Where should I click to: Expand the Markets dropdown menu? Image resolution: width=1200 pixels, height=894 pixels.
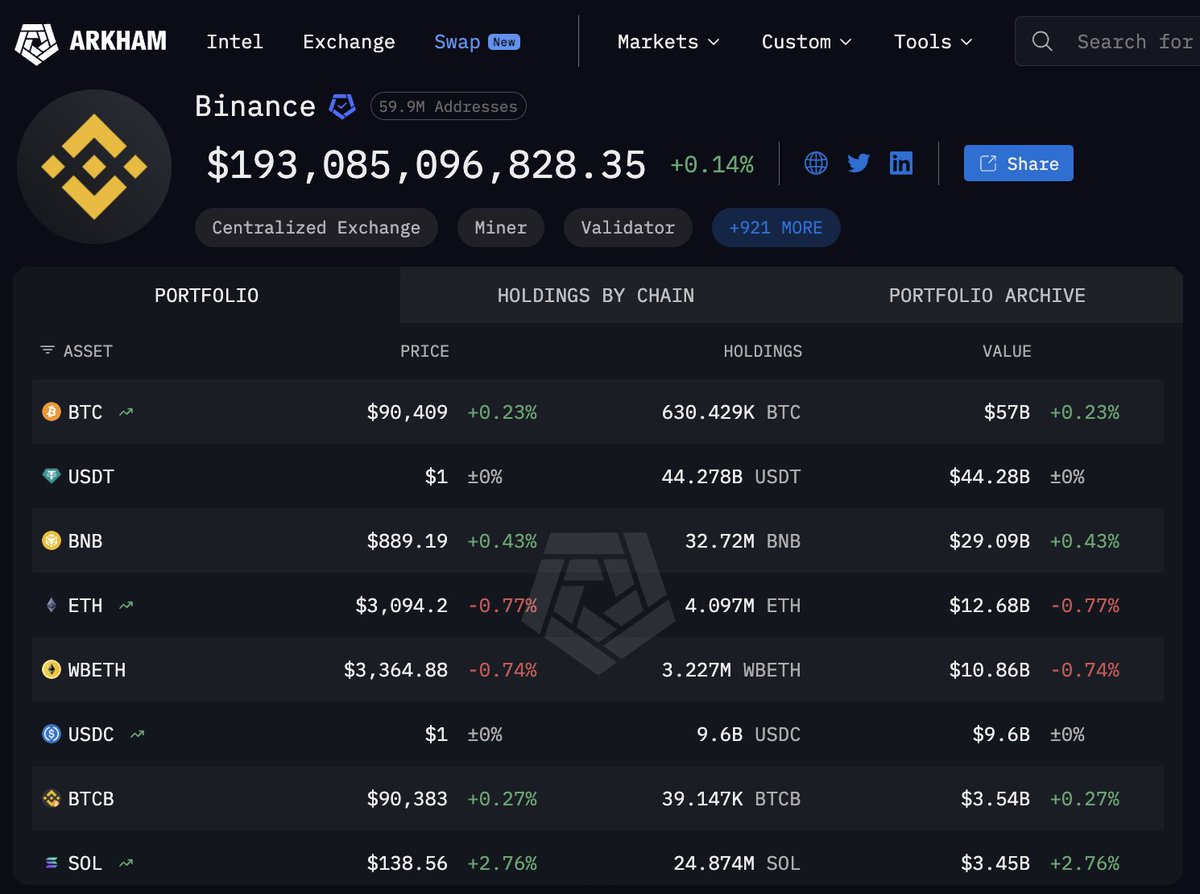(x=668, y=41)
